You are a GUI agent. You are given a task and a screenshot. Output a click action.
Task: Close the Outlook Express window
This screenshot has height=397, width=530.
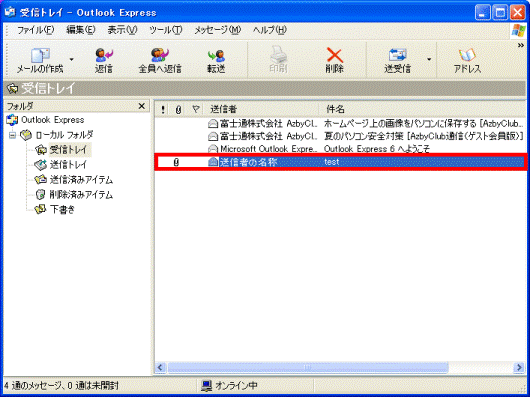coord(518,13)
